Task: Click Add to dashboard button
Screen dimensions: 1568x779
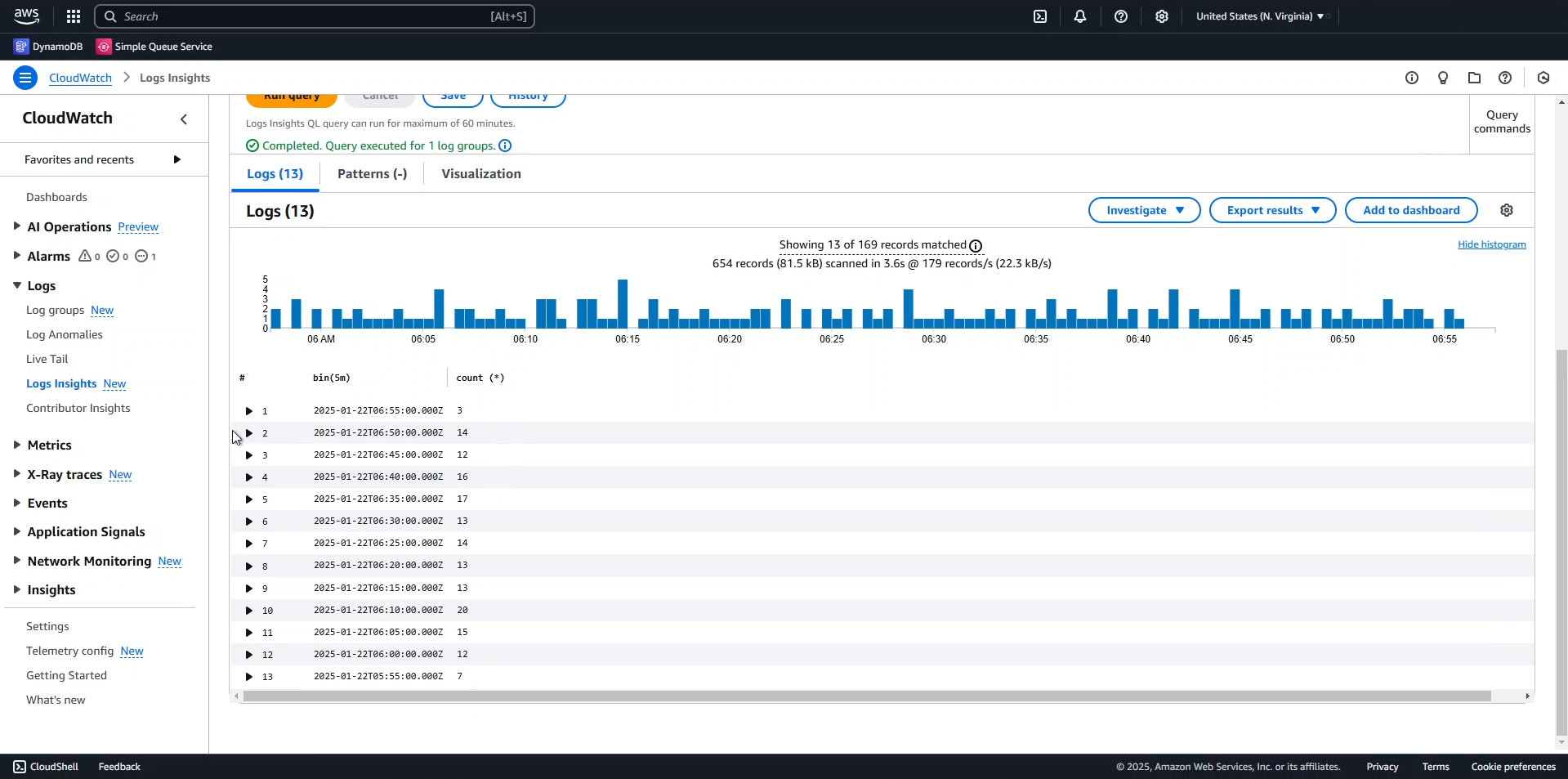Action: click(1410, 210)
